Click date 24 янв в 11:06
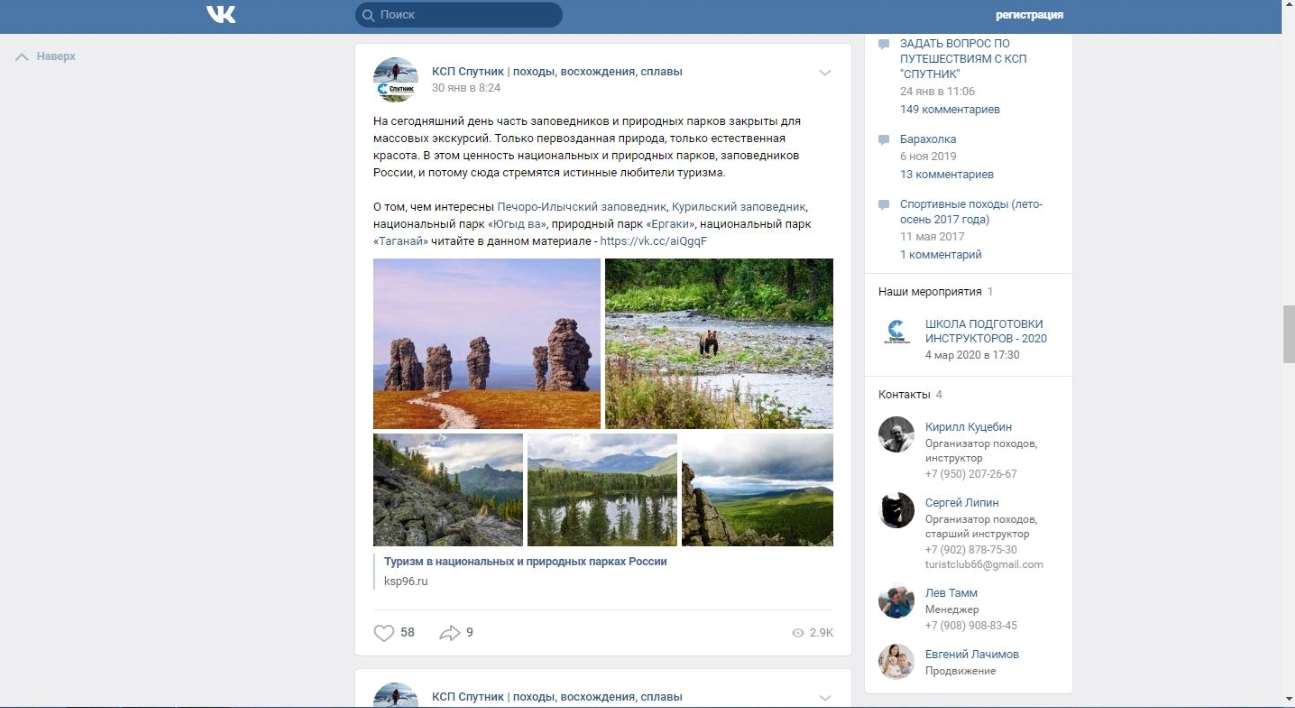This screenshot has height=708, width=1295. click(x=937, y=91)
